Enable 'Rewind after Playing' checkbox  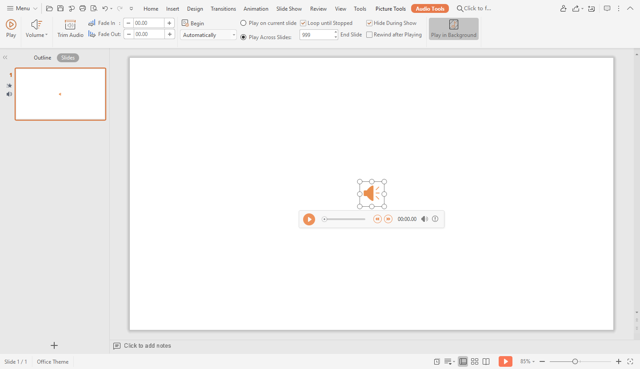tap(369, 35)
